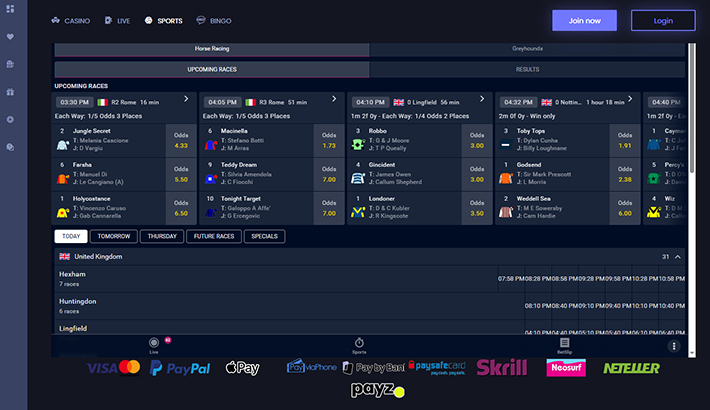Click the Join now button
The height and width of the screenshot is (410, 710).
coord(584,20)
